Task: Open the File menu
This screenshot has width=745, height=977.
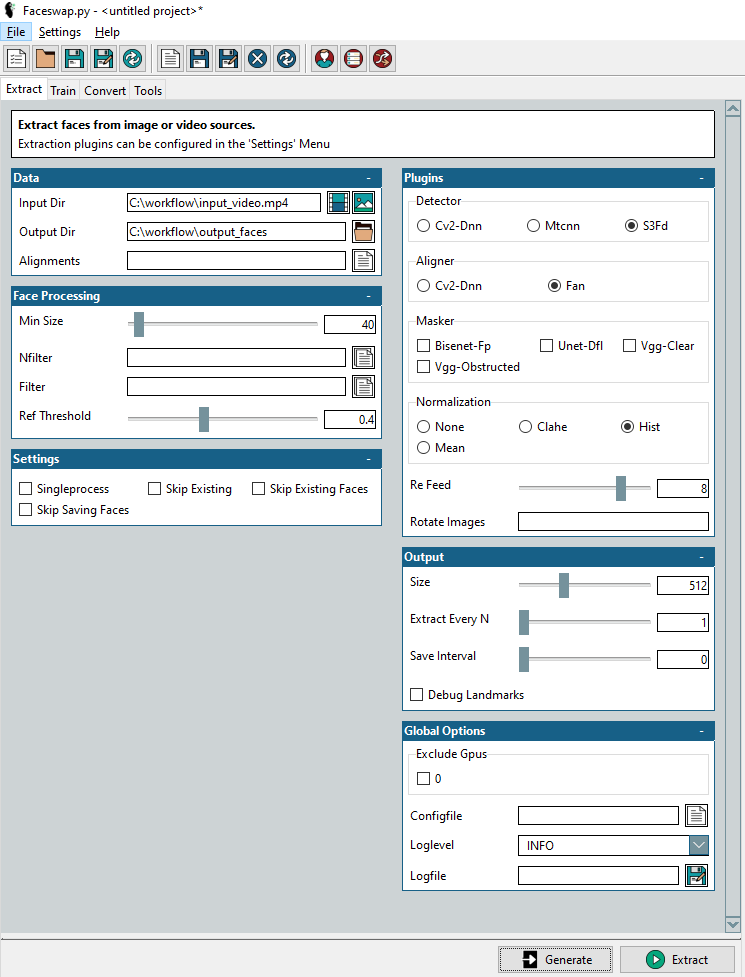Action: coord(16,32)
